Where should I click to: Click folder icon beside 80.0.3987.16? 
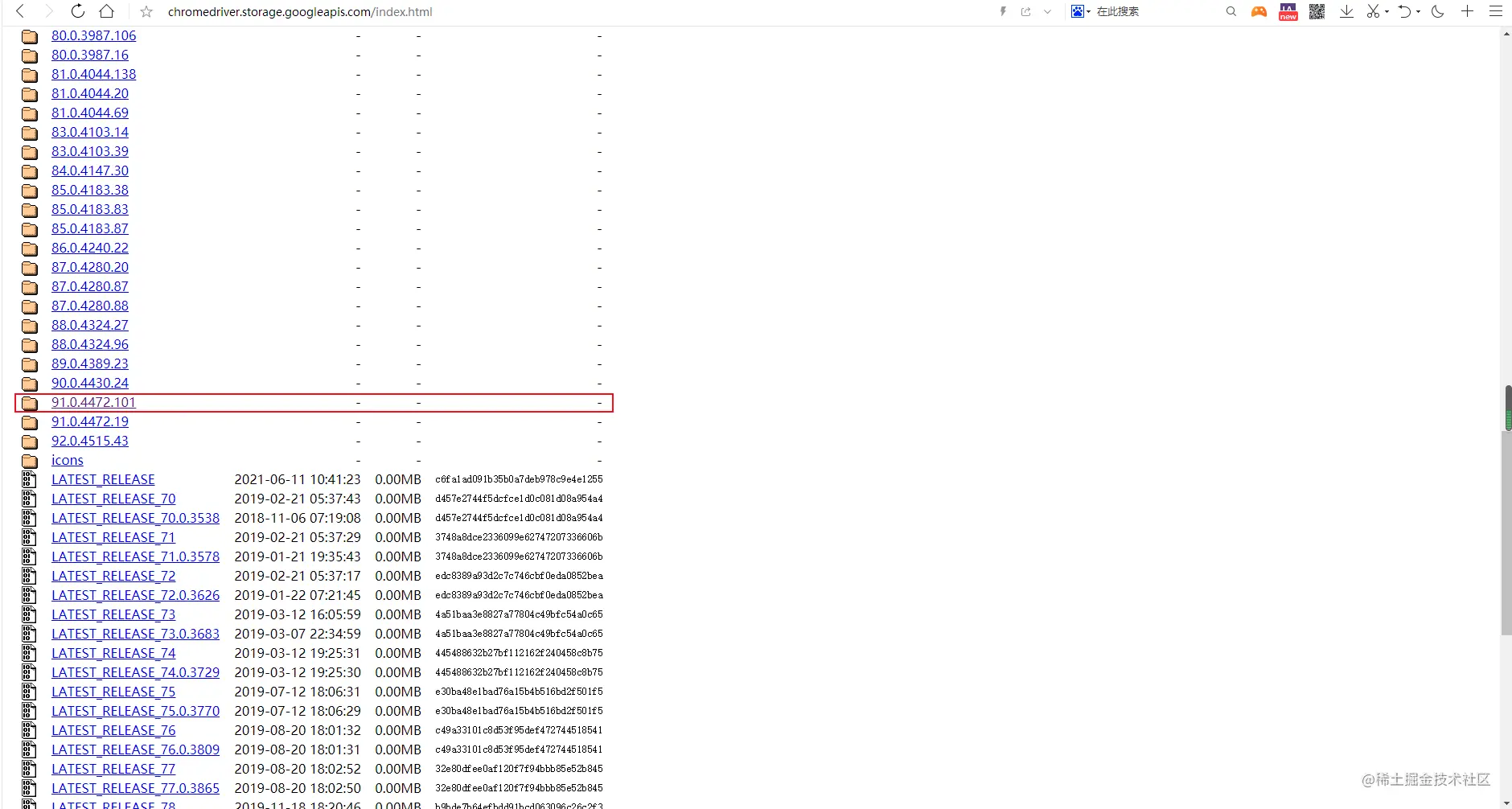30,55
